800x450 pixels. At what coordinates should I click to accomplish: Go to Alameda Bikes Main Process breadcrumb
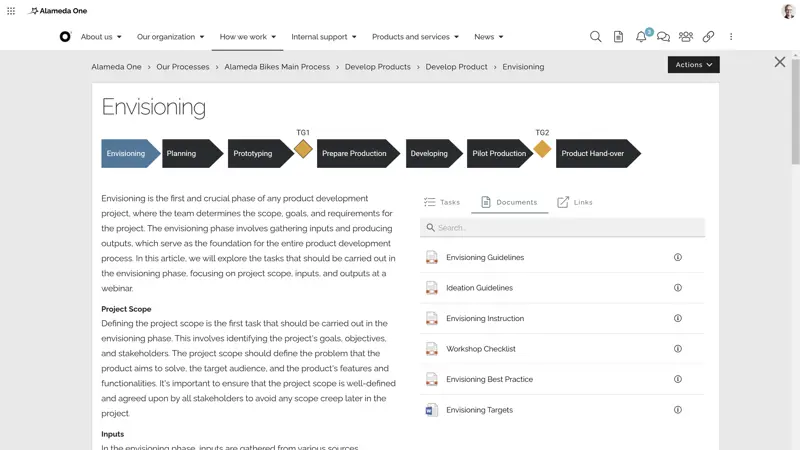(x=277, y=67)
